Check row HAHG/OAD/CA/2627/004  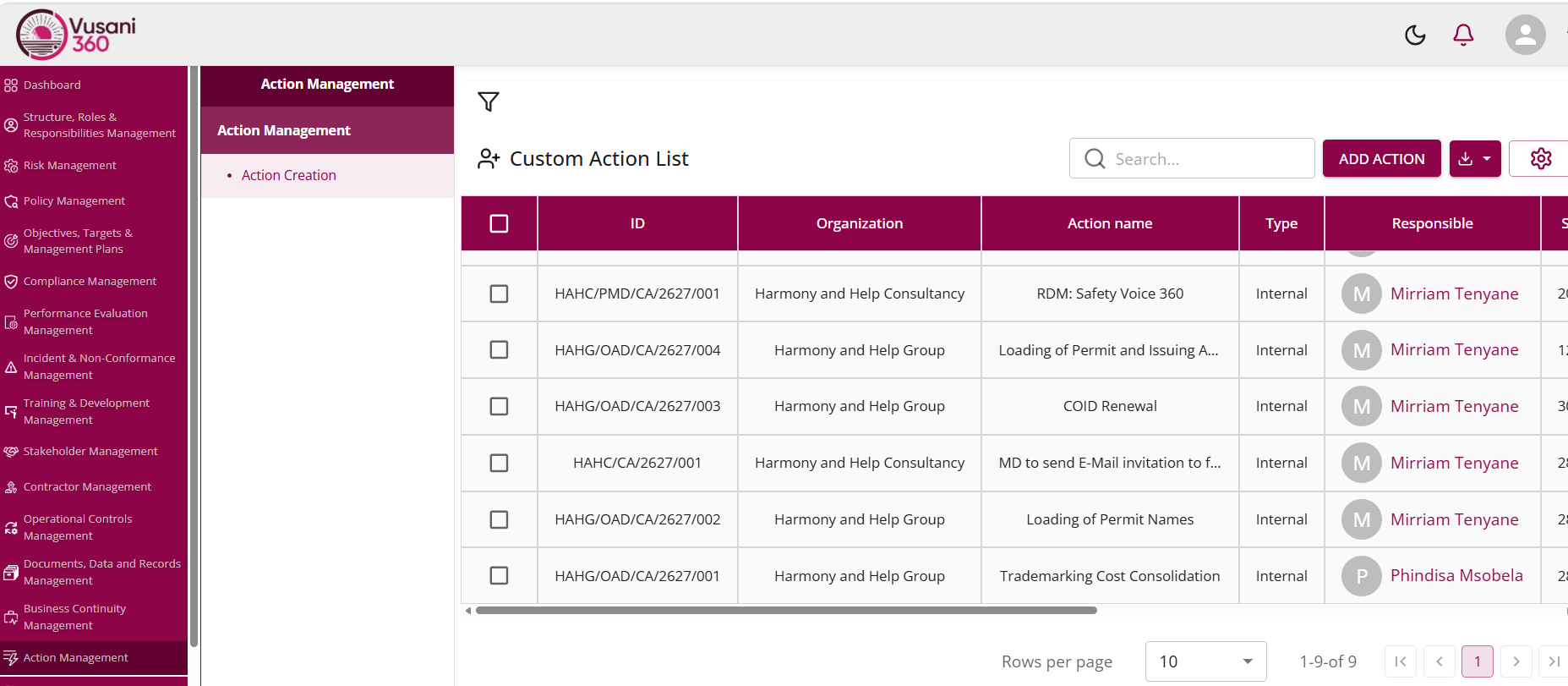point(499,350)
